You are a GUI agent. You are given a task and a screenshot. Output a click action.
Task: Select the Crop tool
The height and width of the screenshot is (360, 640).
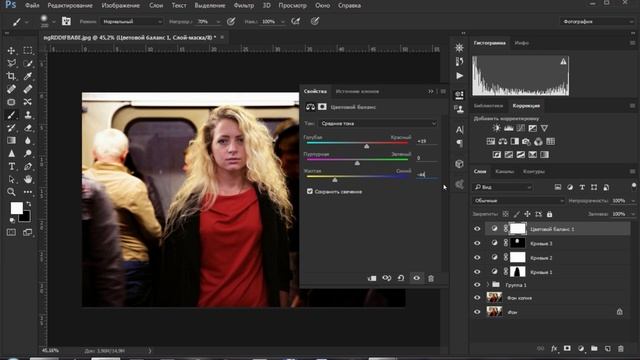(11, 76)
